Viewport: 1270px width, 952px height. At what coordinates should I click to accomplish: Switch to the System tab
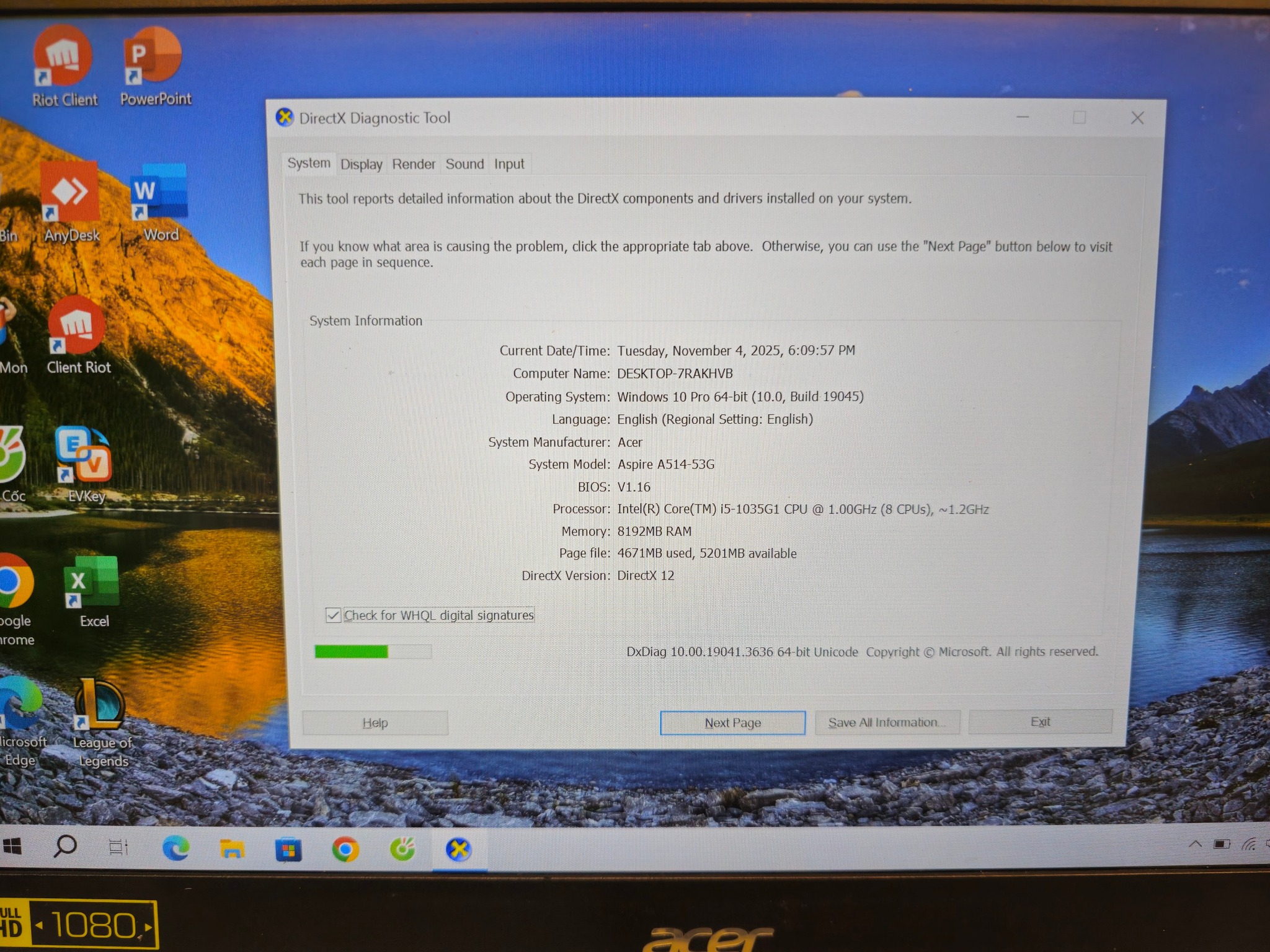(x=309, y=163)
